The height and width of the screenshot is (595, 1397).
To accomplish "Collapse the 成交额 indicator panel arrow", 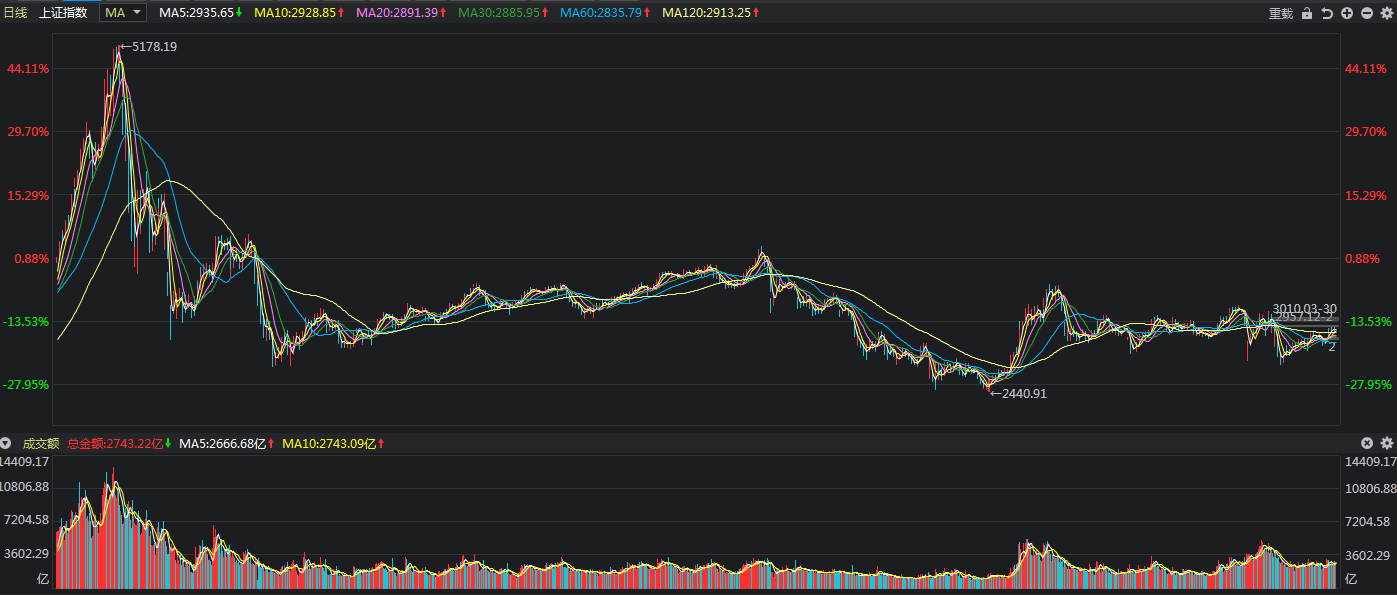I will (6, 443).
